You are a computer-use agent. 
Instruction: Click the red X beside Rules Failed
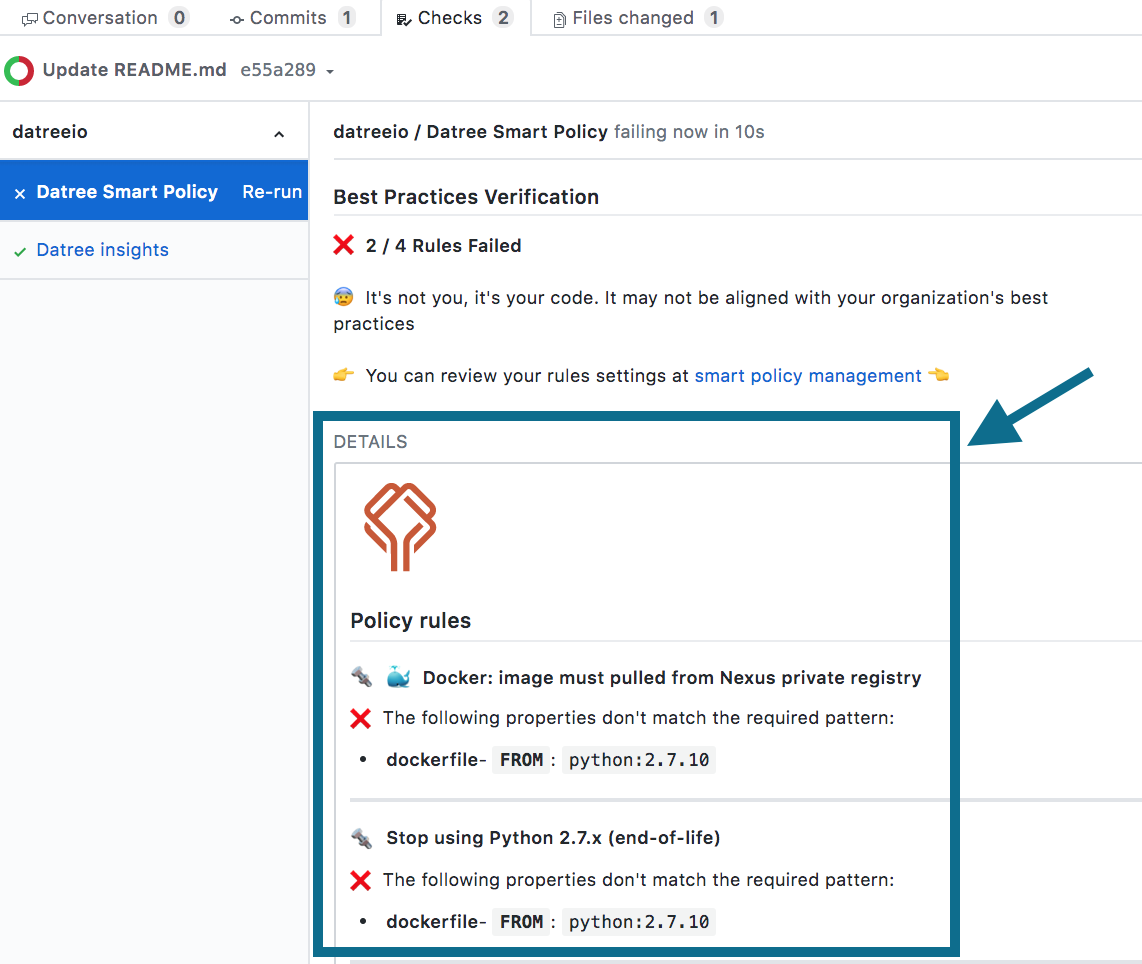click(x=344, y=245)
